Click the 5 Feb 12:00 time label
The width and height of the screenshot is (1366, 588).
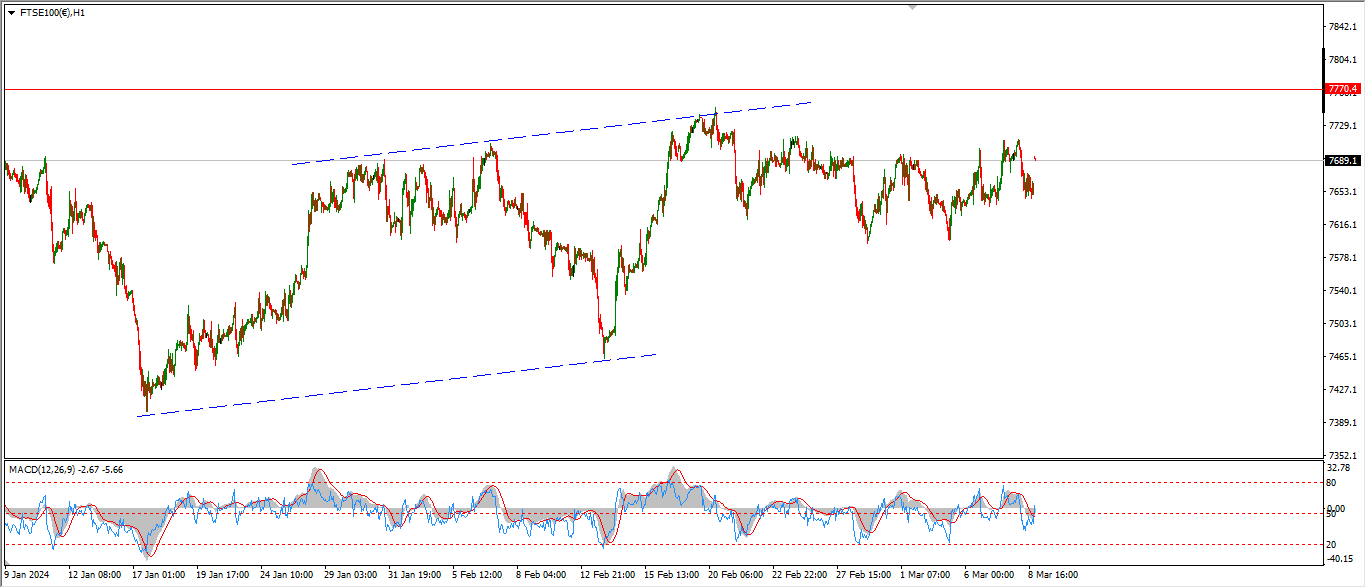(x=476, y=575)
